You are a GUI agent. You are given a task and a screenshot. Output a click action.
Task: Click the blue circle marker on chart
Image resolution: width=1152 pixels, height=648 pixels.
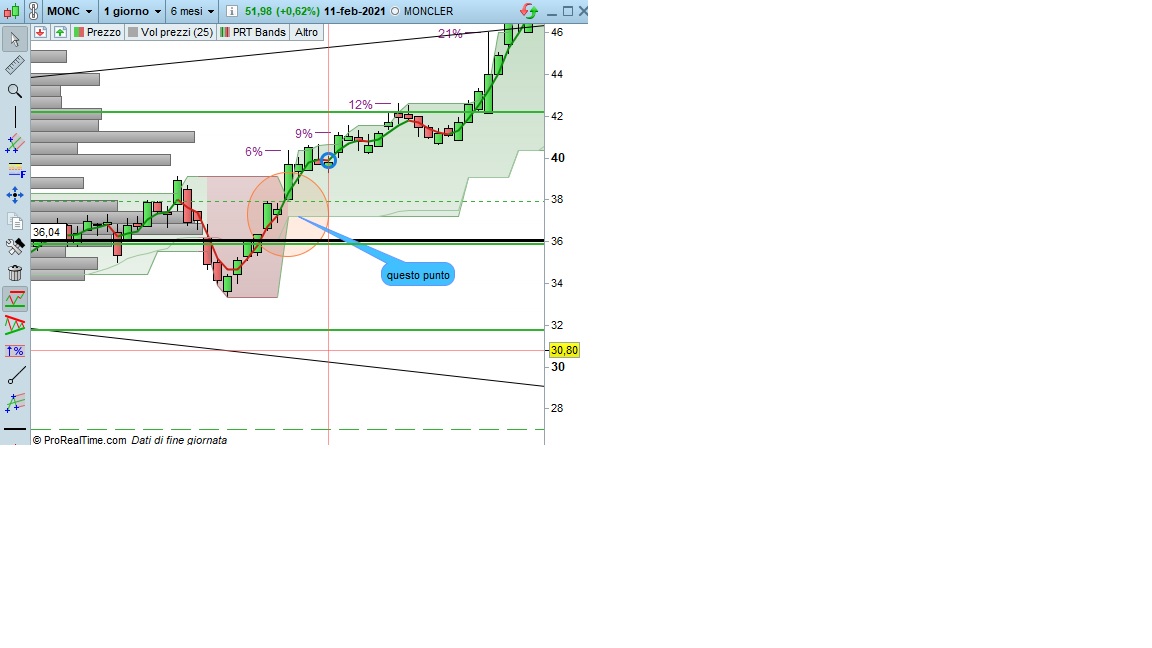coord(328,161)
